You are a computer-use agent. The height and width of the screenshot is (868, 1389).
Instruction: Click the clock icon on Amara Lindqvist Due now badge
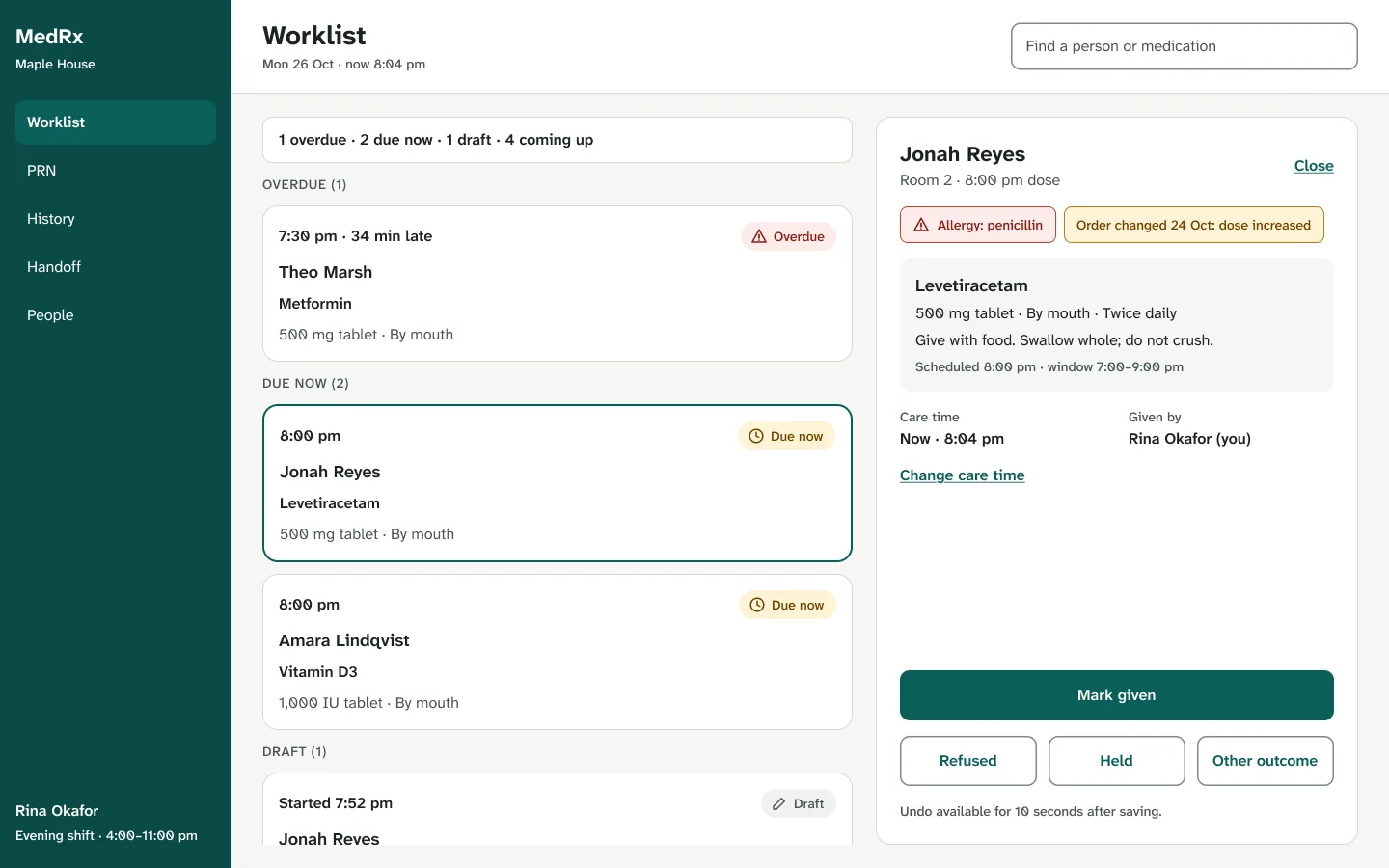757,605
